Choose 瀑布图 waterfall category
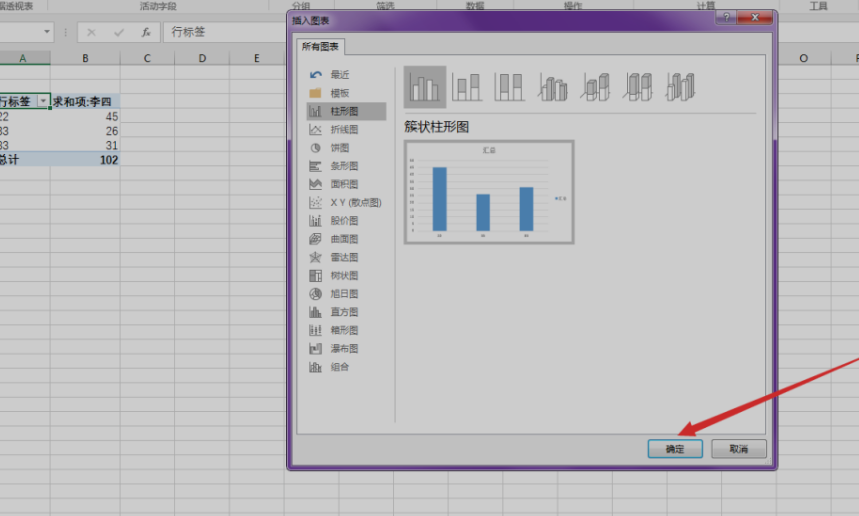859x516 pixels. click(346, 348)
